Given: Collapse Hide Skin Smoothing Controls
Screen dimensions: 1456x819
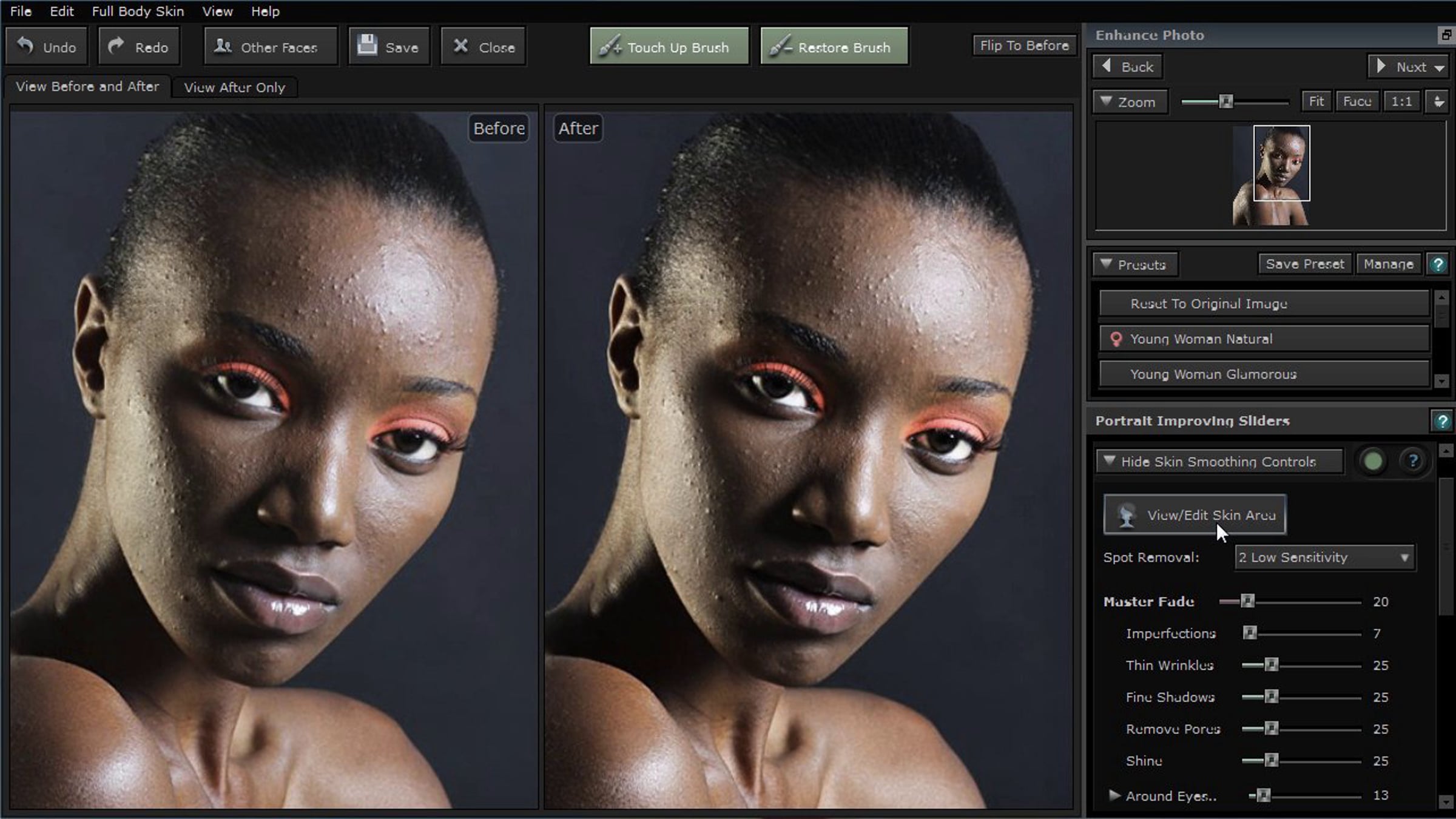Looking at the screenshot, I should 1218,462.
